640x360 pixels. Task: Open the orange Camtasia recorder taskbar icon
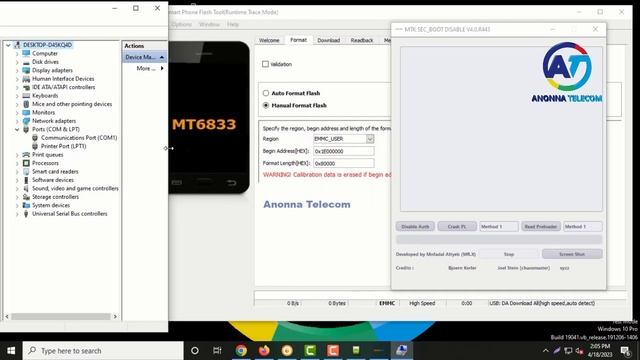333,351
